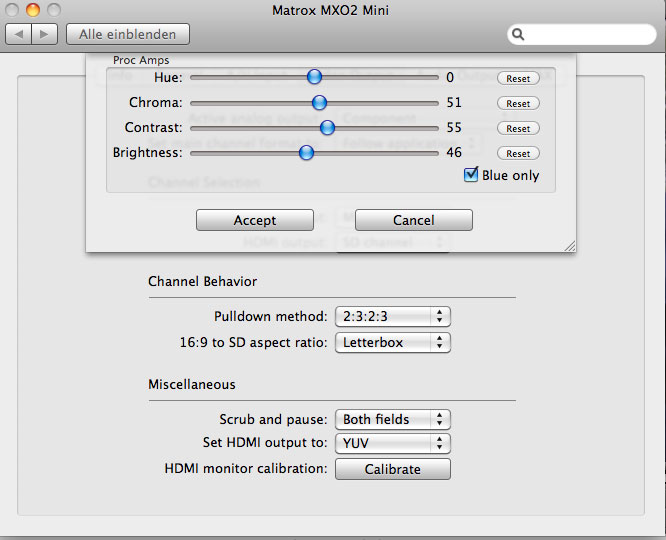Expand the Scrub and pause dropdown
Screen dimensions: 666x540
392,419
